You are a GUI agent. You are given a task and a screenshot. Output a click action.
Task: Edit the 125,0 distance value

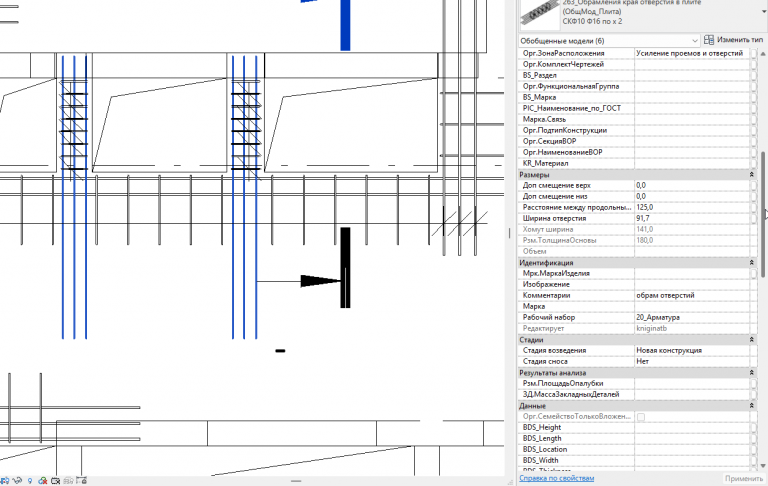click(692, 207)
